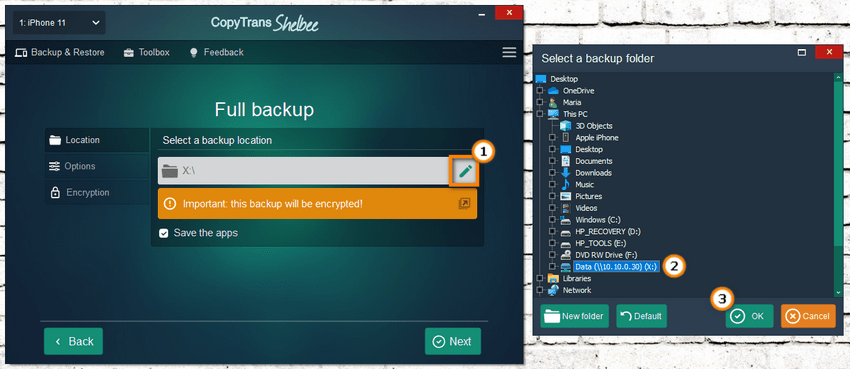This screenshot has height=369, width=850.
Task: Click the encryption warning banner text
Action: coord(273,204)
